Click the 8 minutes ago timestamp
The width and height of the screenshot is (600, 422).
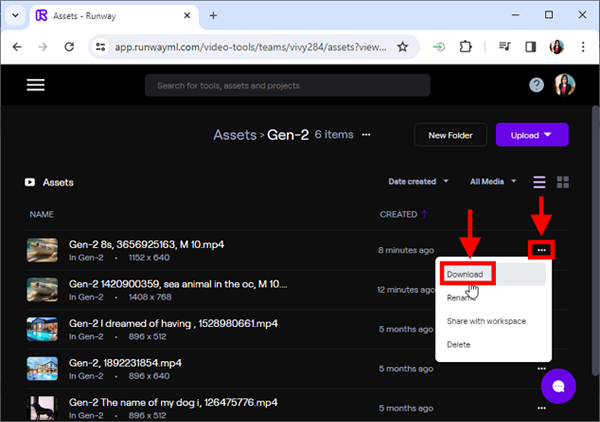point(406,250)
